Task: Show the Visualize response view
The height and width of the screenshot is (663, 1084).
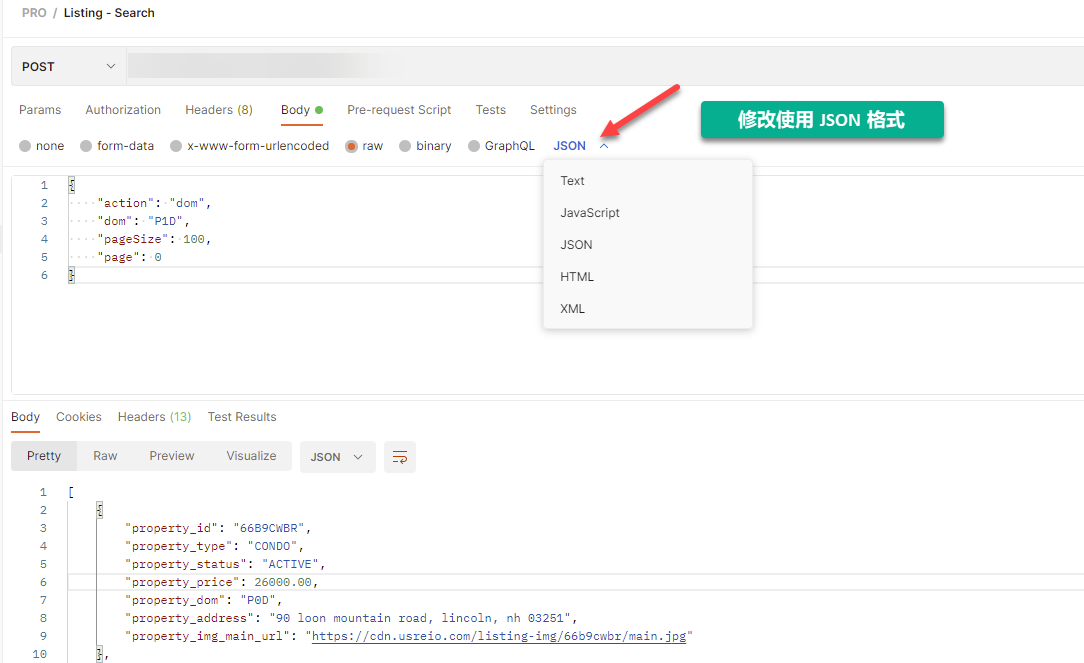Action: point(251,456)
